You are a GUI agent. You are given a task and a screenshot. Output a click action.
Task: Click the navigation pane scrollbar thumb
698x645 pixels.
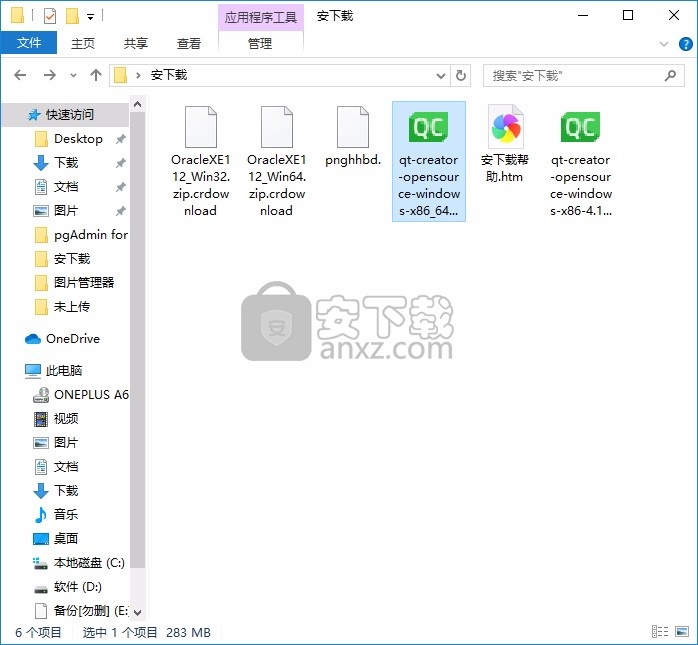click(x=138, y=341)
